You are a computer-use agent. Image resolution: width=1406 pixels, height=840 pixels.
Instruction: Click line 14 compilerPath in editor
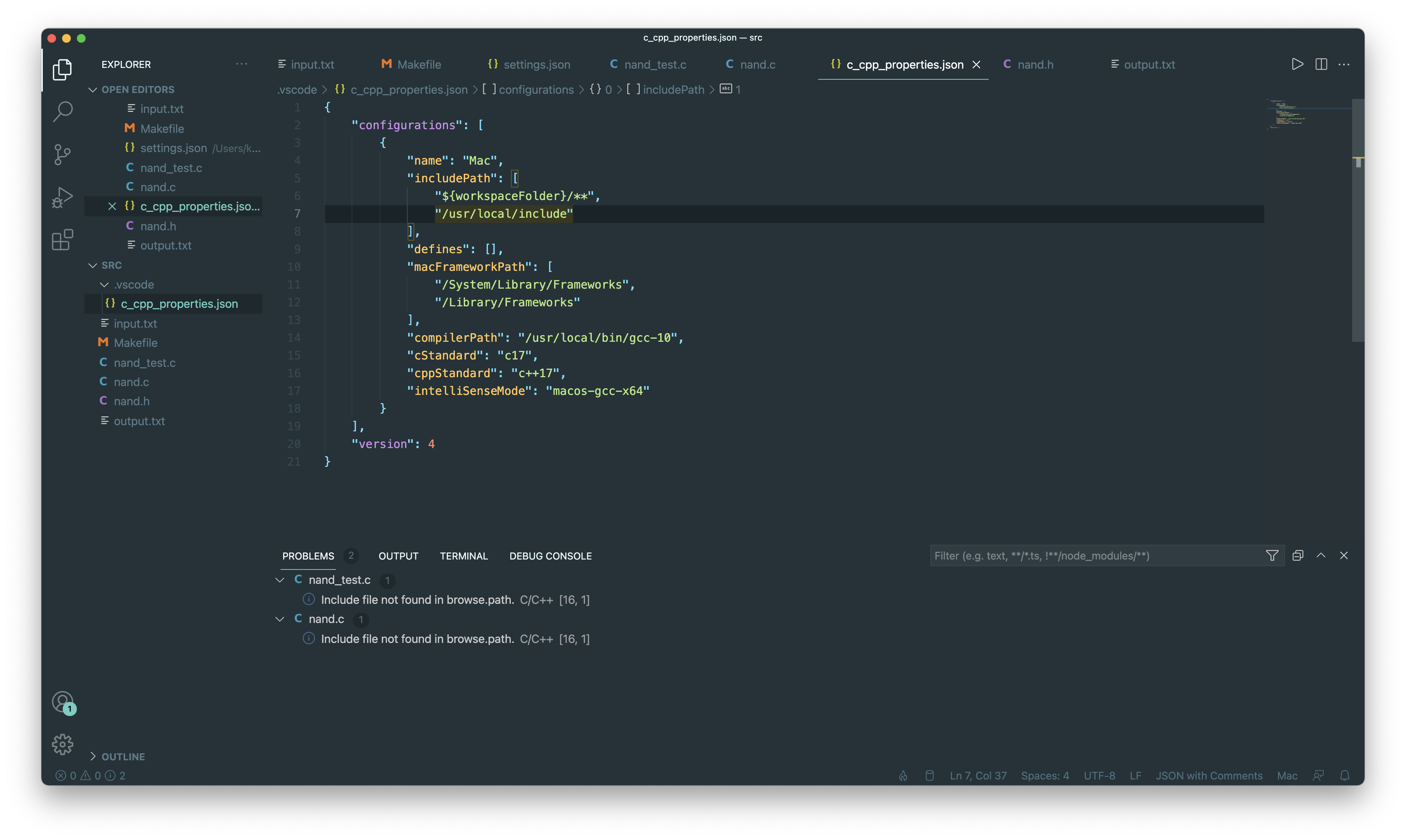coord(545,338)
